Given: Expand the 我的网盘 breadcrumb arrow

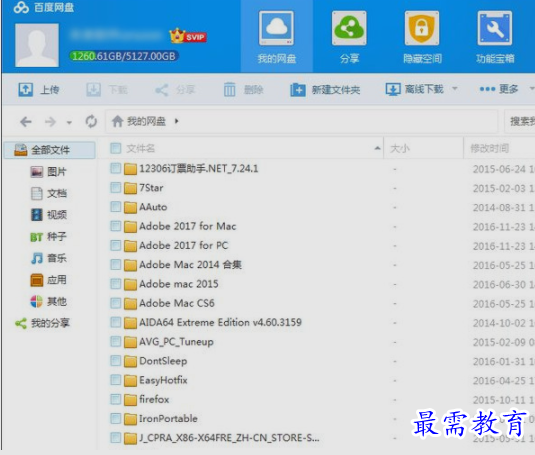Looking at the screenshot, I should (x=177, y=121).
